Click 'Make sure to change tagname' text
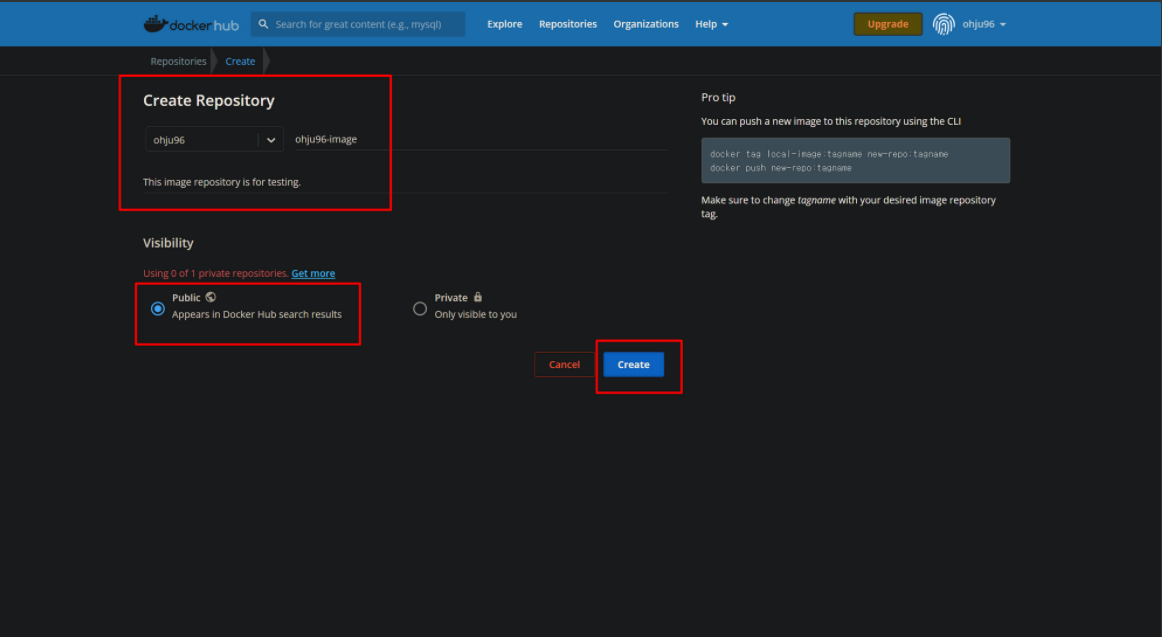 pos(849,207)
